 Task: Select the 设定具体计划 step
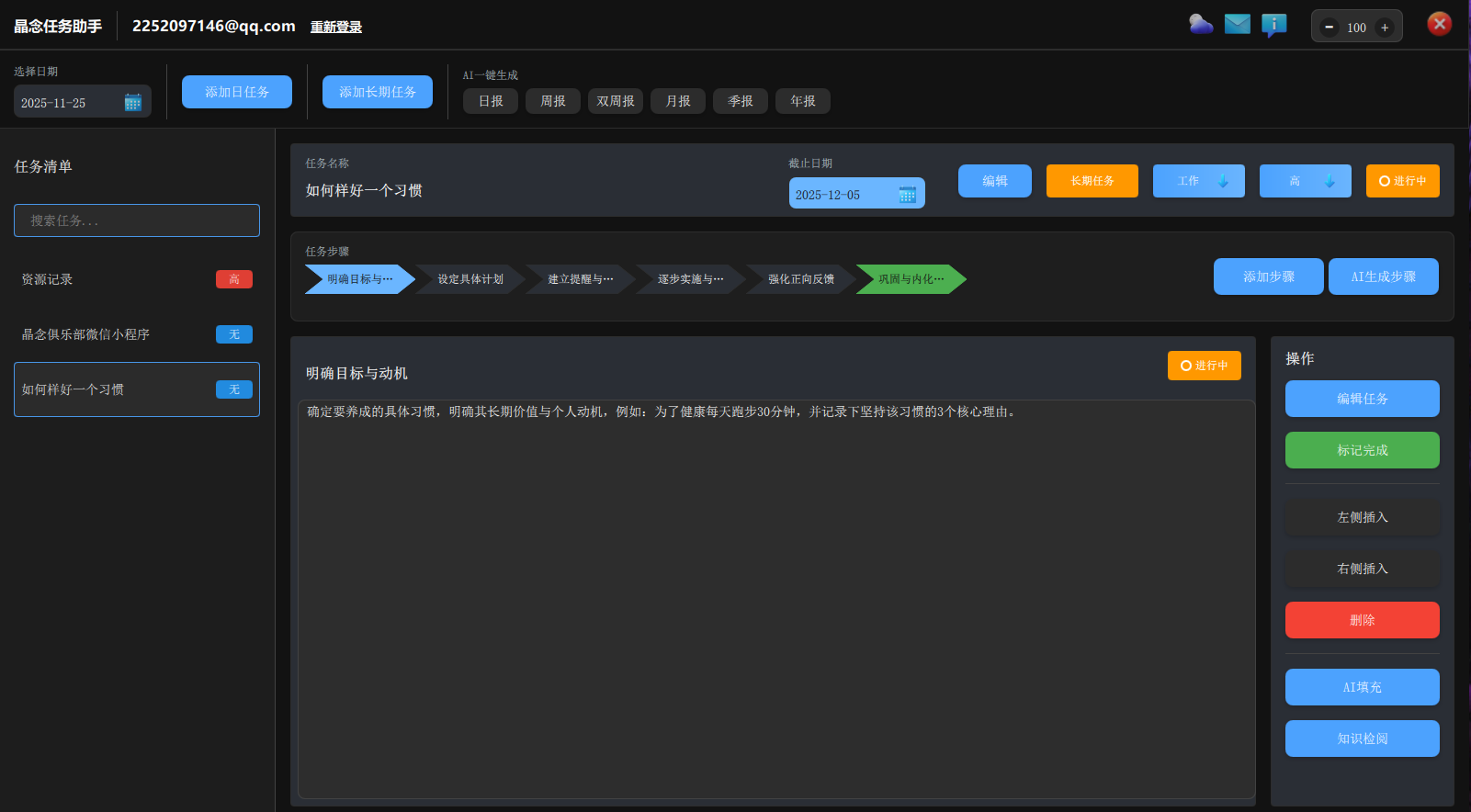(x=470, y=279)
